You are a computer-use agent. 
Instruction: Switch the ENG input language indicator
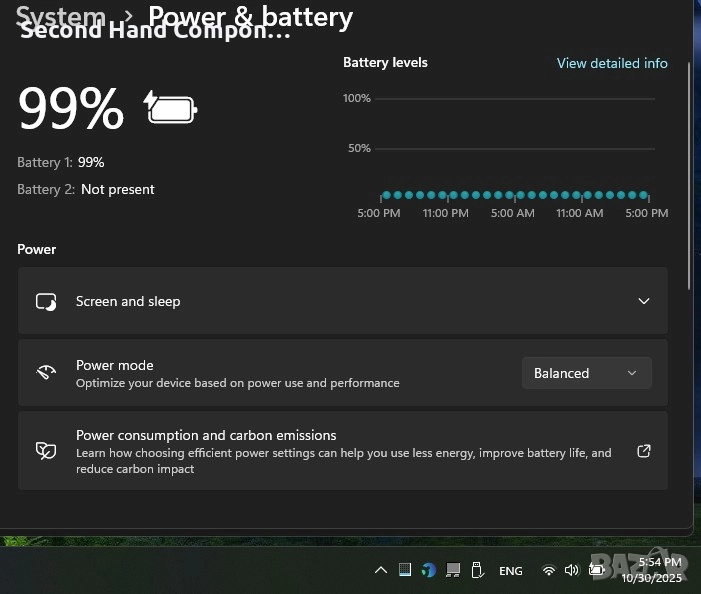click(510, 570)
